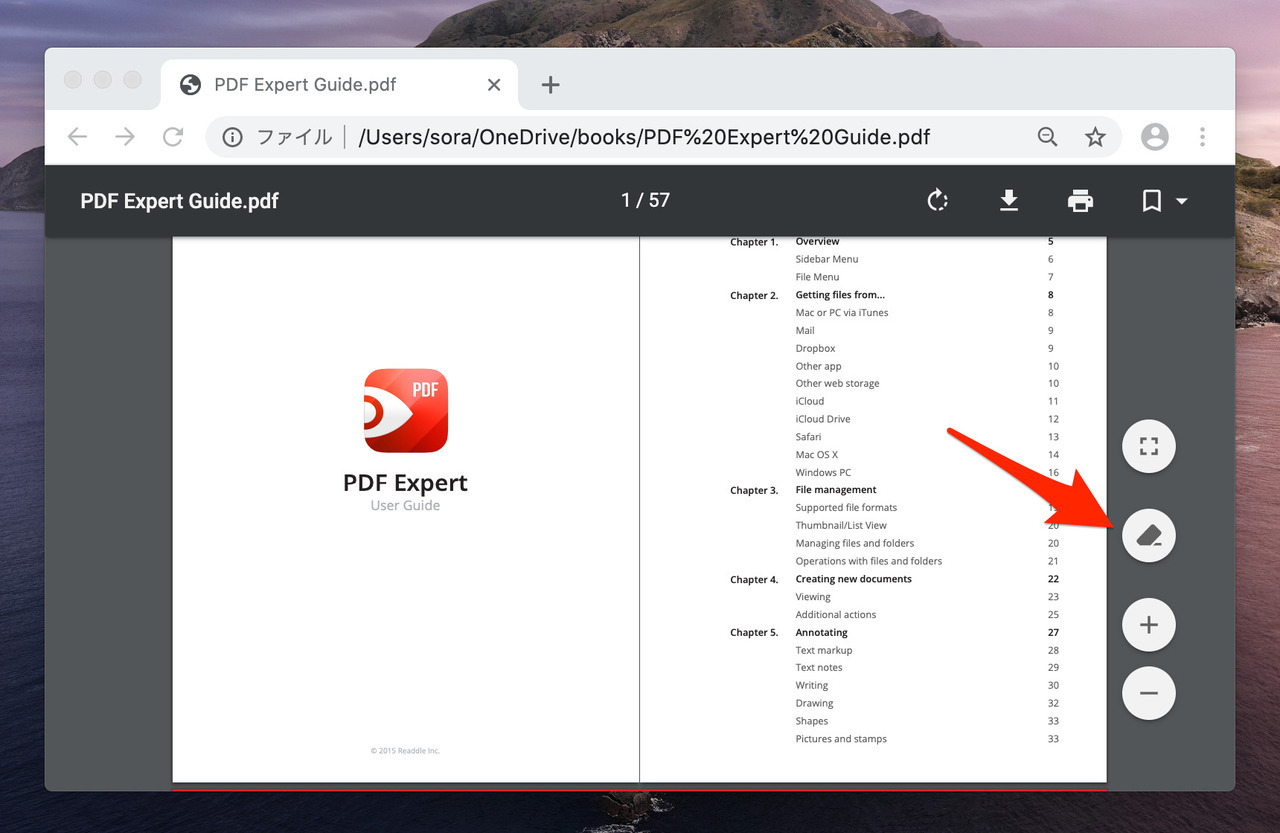Click the fit-to-page button
Screen dimensions: 1280x833
click(x=1149, y=446)
